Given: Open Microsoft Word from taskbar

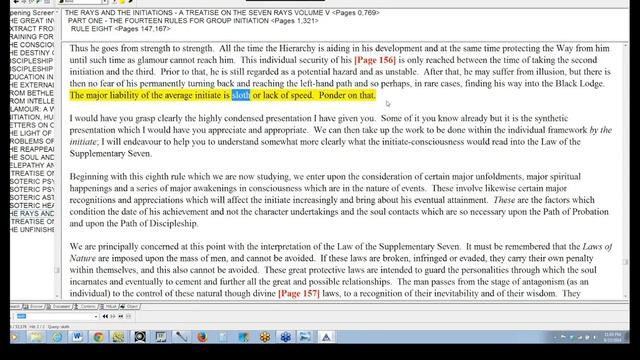Looking at the screenshot, I should [78, 337].
